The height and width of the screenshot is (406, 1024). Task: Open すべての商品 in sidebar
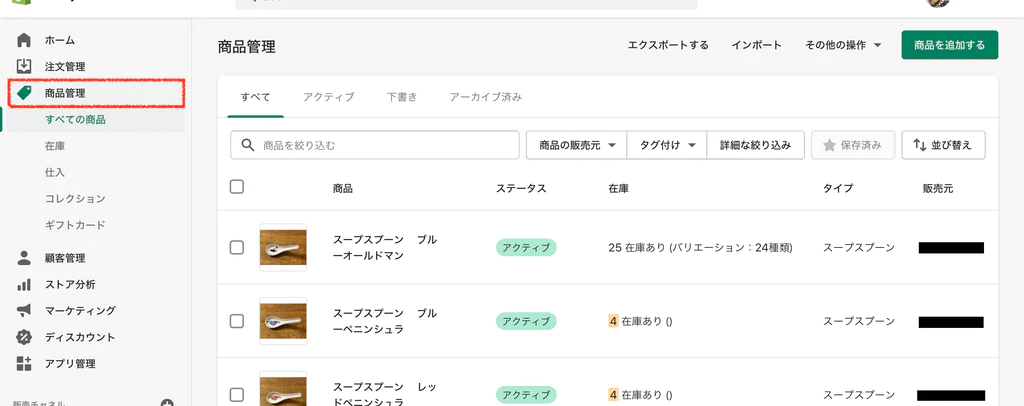click(75, 119)
